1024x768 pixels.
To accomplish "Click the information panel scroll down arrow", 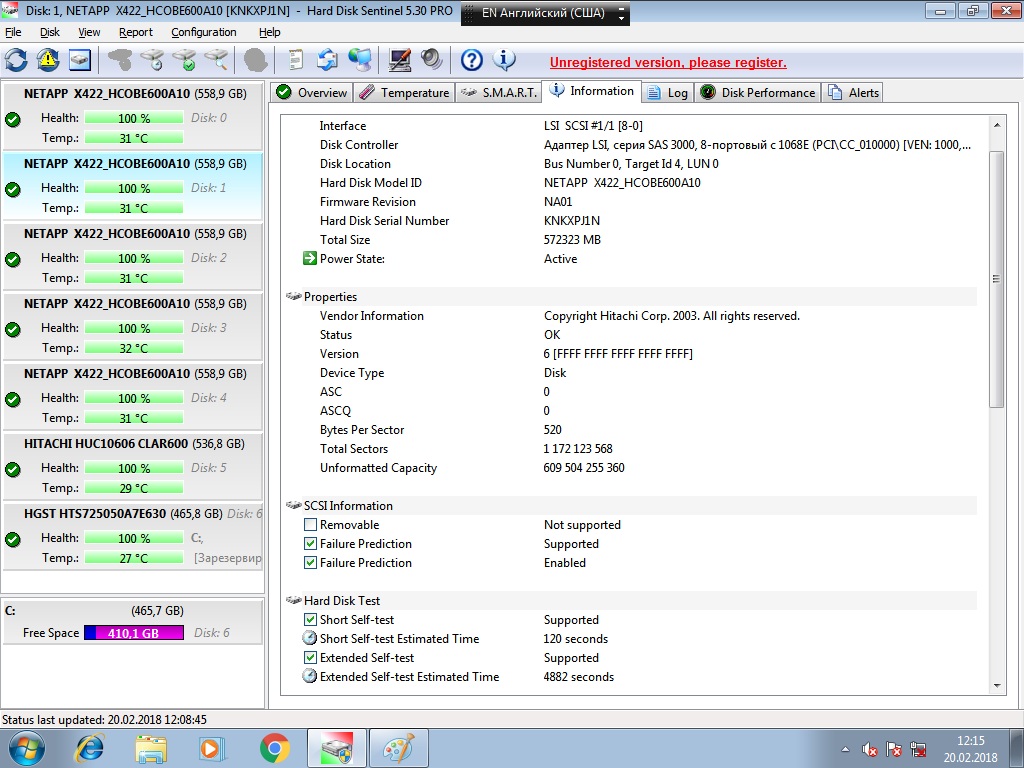I will pos(997,686).
